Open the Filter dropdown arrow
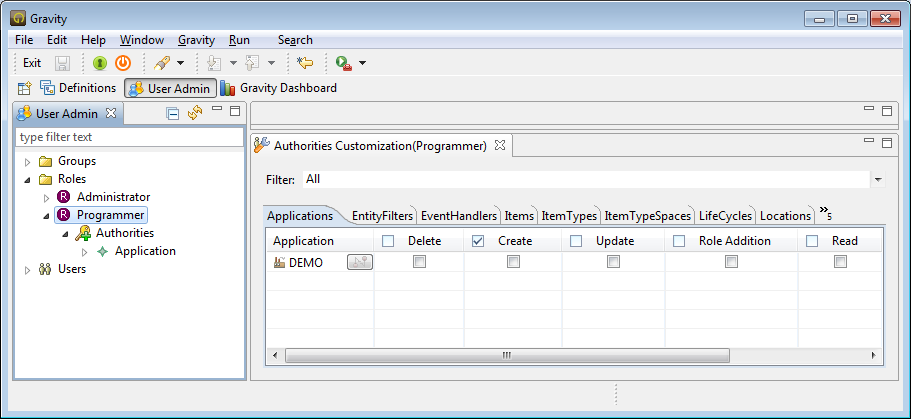This screenshot has height=419, width=911. point(878,180)
